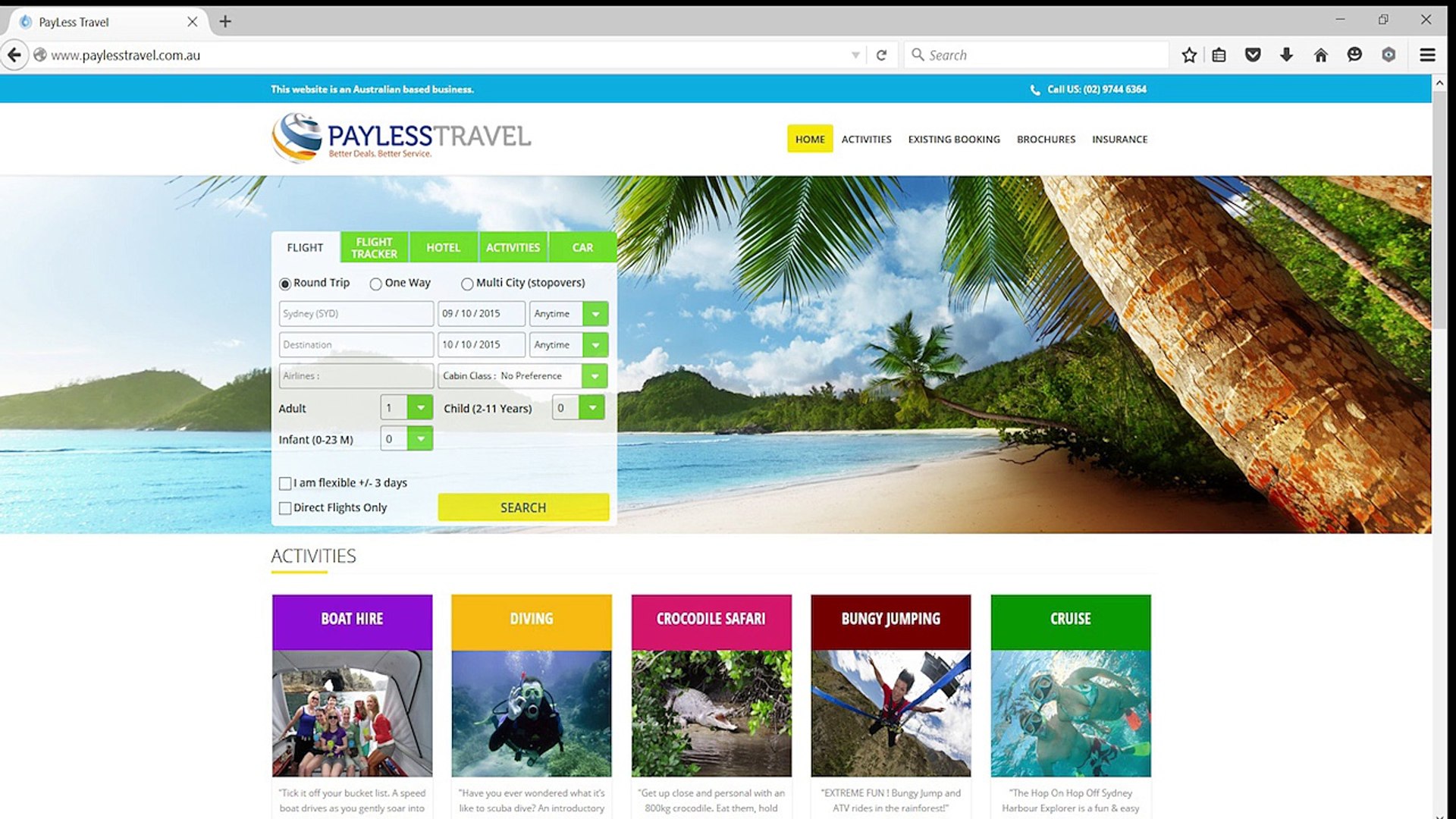This screenshot has height=819, width=1456.
Task: Click the browser Search box
Action: [x=1036, y=55]
